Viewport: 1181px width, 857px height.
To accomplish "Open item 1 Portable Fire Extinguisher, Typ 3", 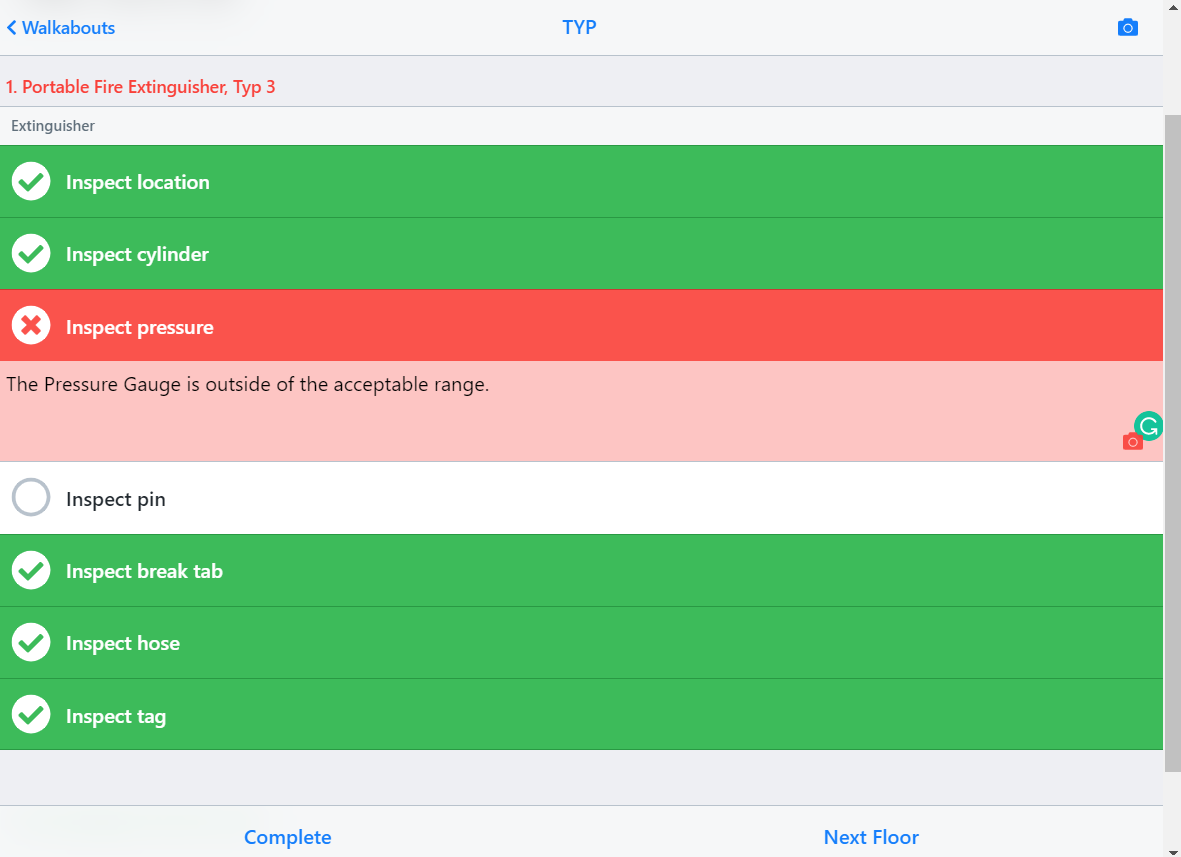I will click(140, 87).
